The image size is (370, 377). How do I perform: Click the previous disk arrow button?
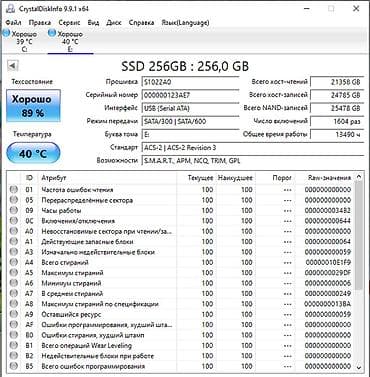coord(13,66)
